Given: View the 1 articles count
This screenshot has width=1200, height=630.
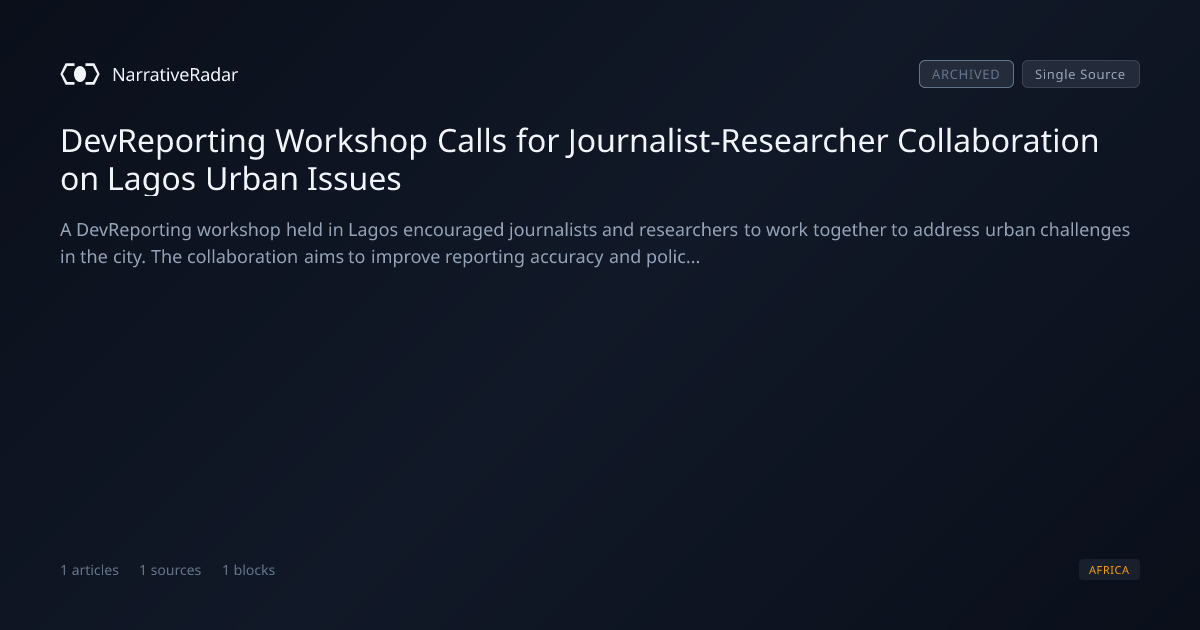Looking at the screenshot, I should click(90, 570).
